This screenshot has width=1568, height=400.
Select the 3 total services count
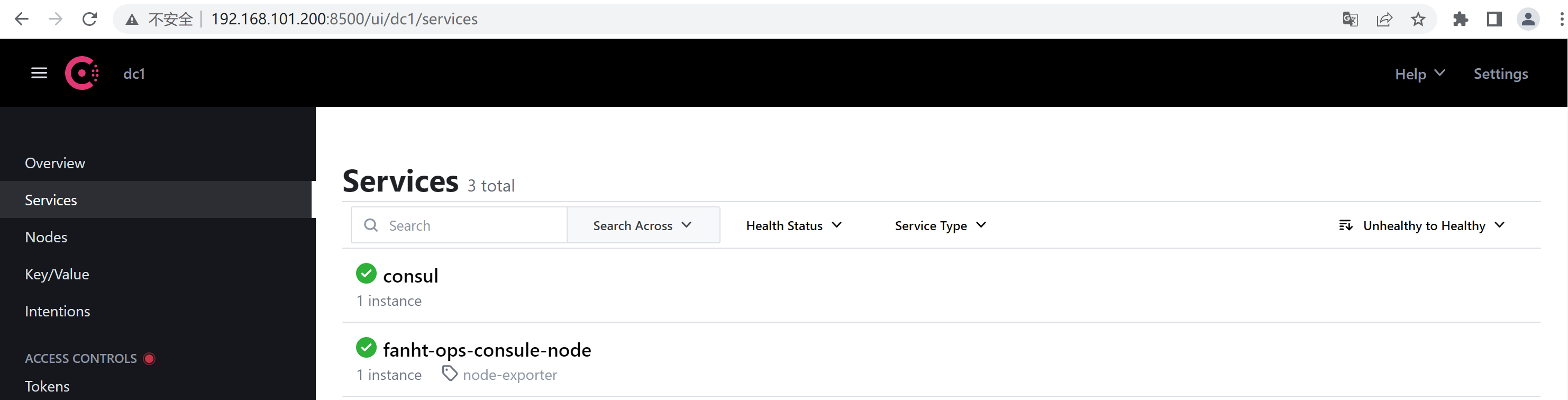coord(490,186)
